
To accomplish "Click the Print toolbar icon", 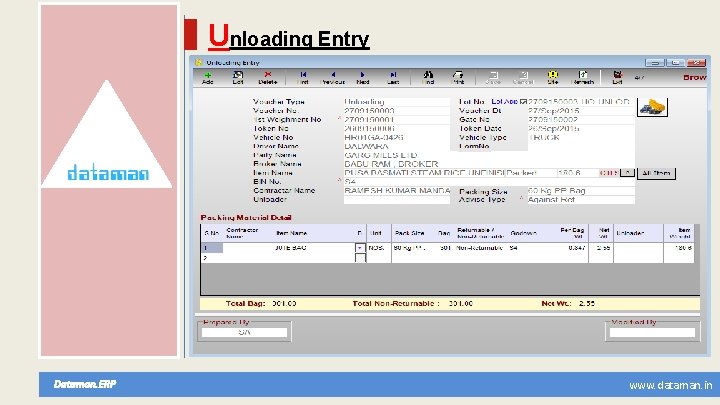I will (458, 78).
